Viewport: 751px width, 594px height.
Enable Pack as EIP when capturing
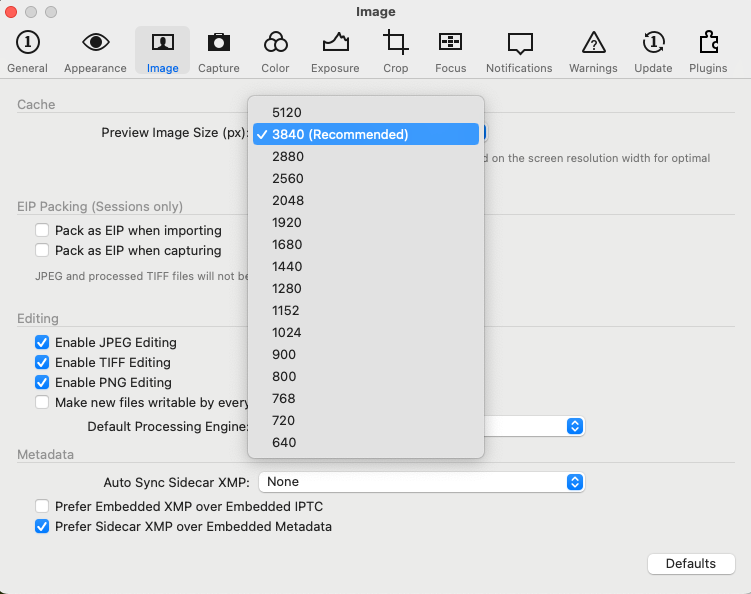[x=42, y=251]
